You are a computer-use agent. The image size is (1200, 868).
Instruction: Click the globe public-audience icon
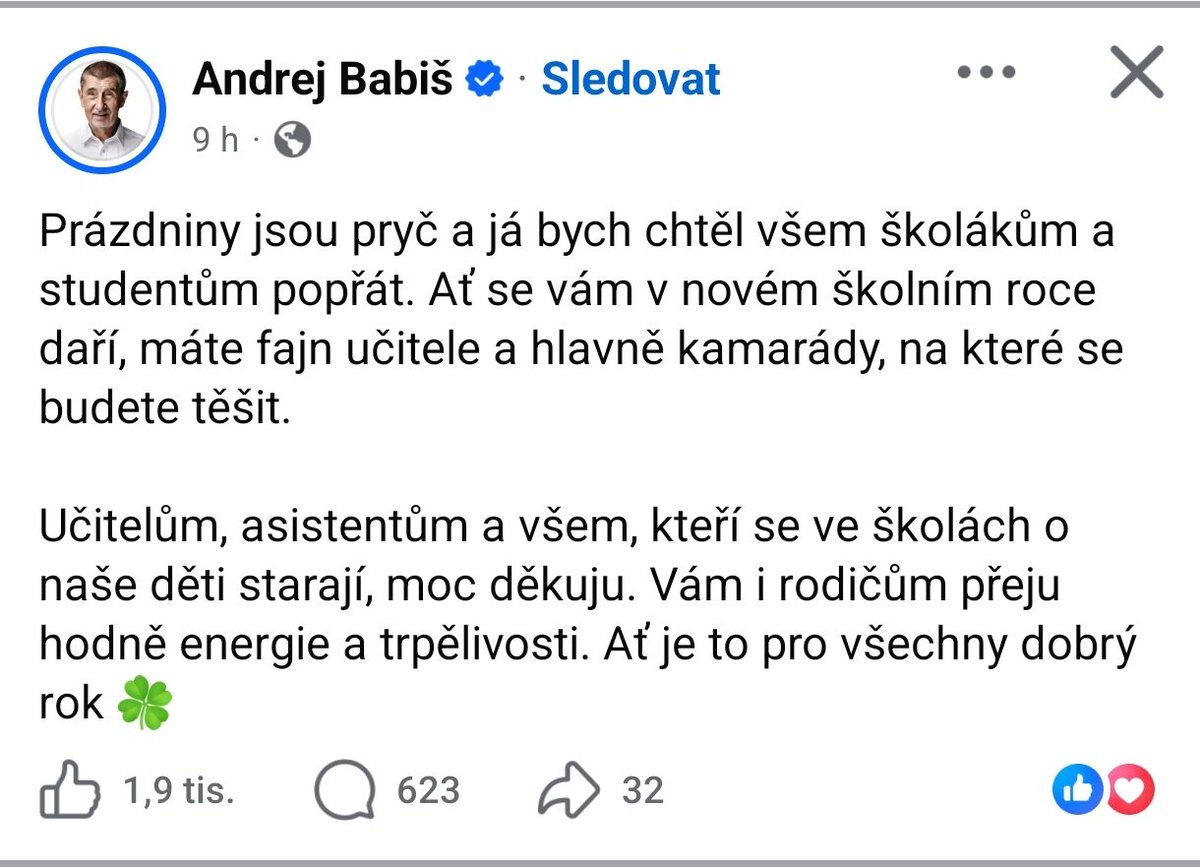click(x=292, y=141)
